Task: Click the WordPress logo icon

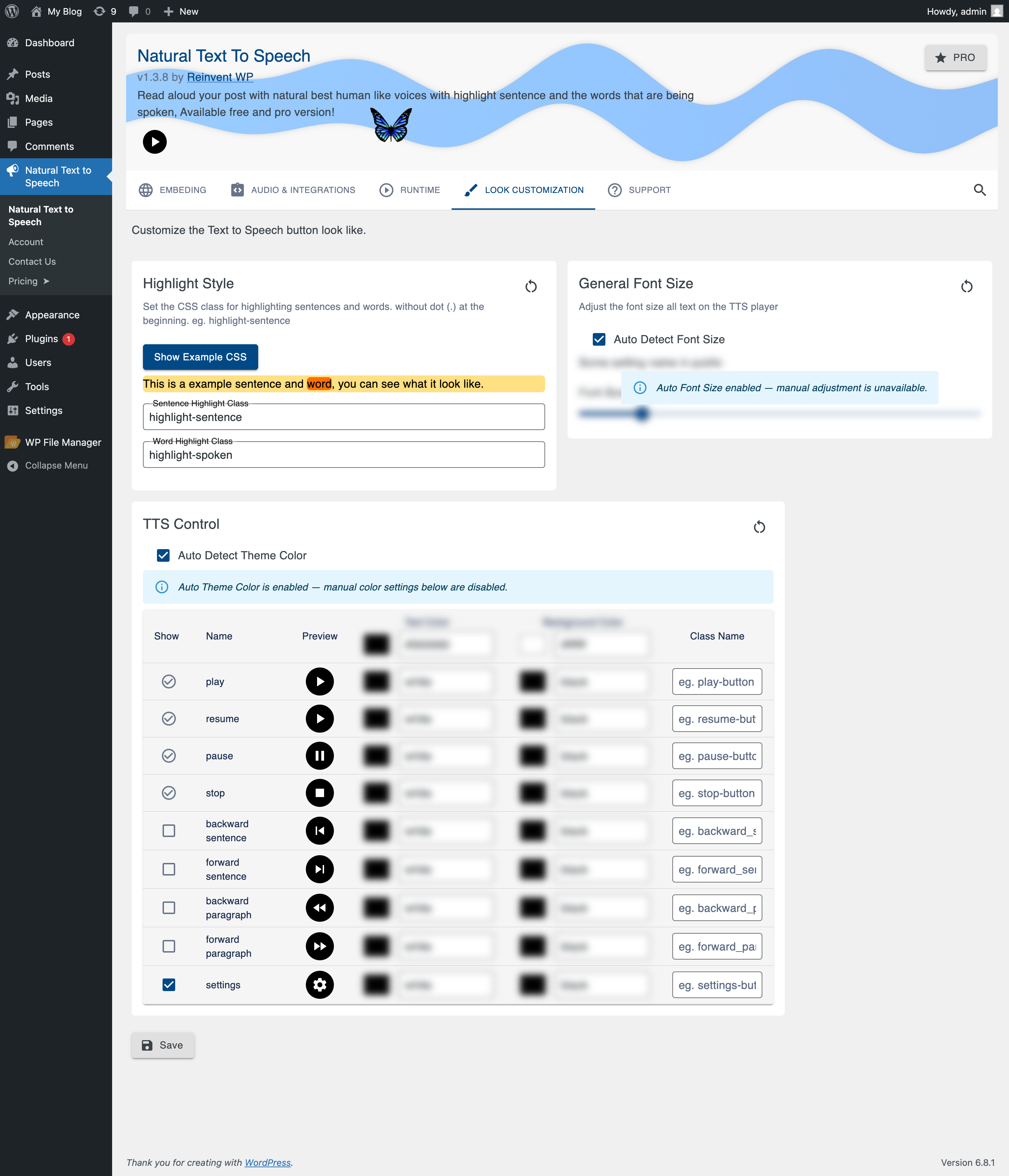Action: tap(12, 11)
